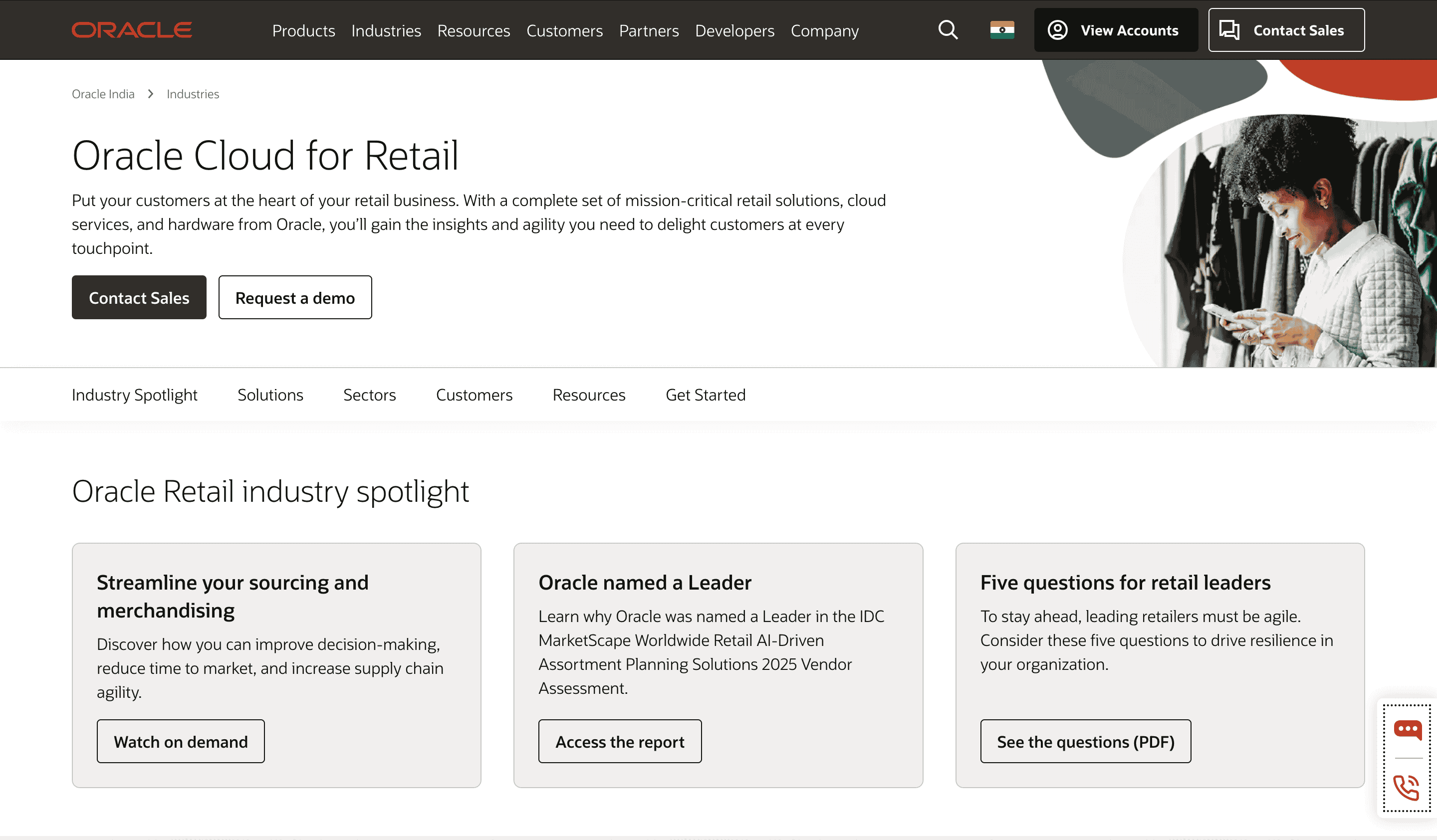Click the breadcrumb chevron after Oracle India
This screenshot has width=1437, height=840.
[150, 93]
